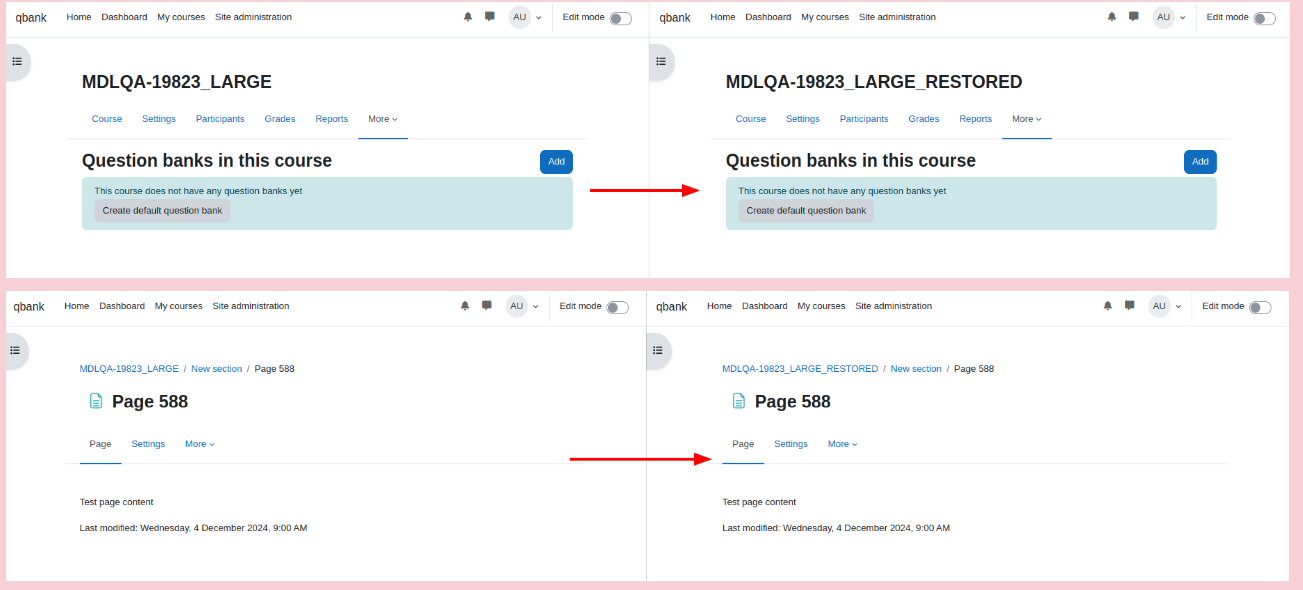Open course index drawer in original Page 588 panel
The width and height of the screenshot is (1303, 590).
(x=16, y=350)
